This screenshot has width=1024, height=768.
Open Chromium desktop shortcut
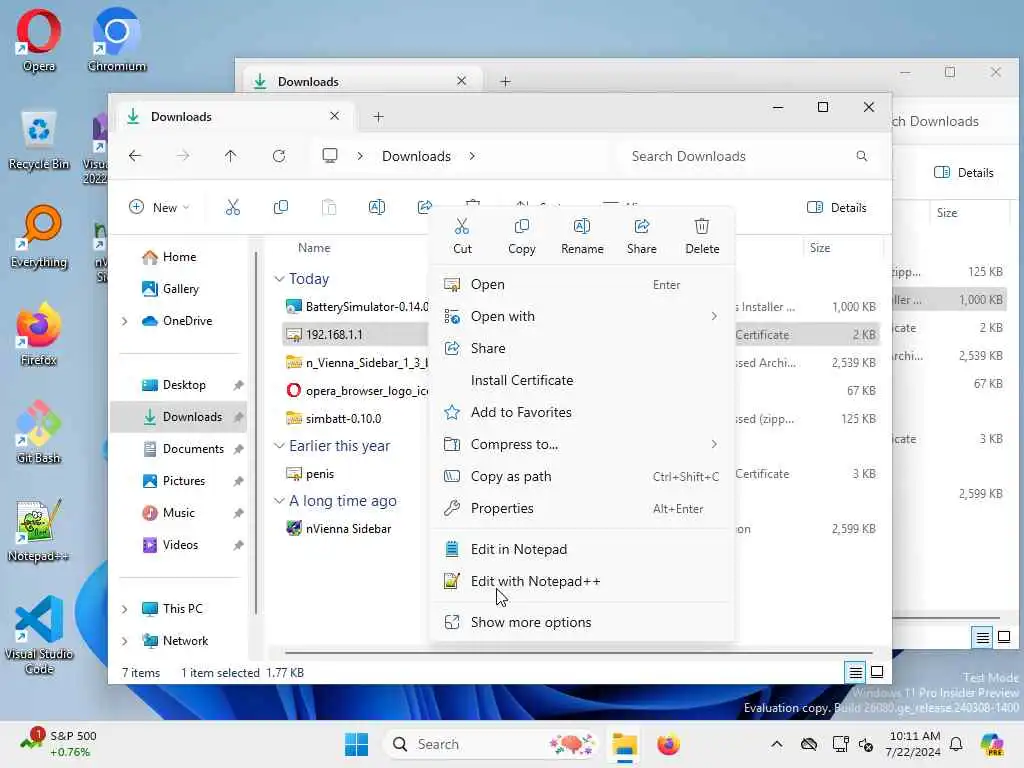click(117, 40)
